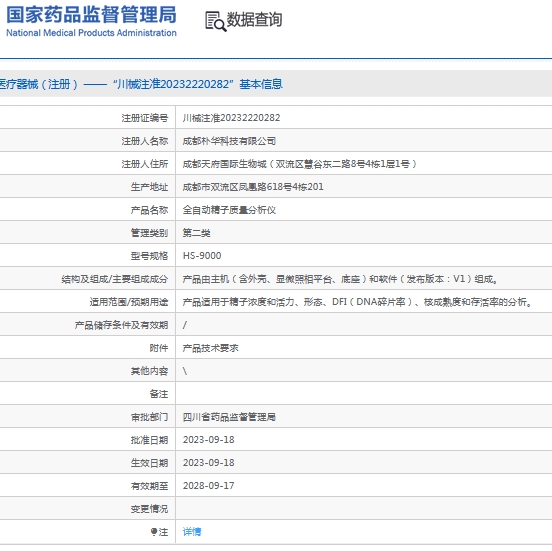Select model value HS-9000
This screenshot has width=552, height=551.
[x=202, y=256]
